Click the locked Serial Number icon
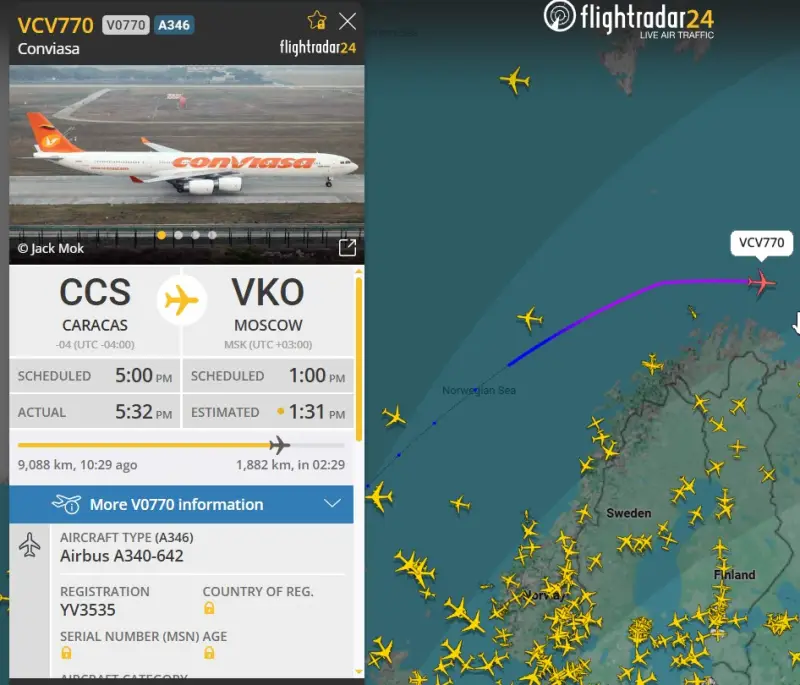Viewport: 800px width, 685px height. [x=66, y=653]
